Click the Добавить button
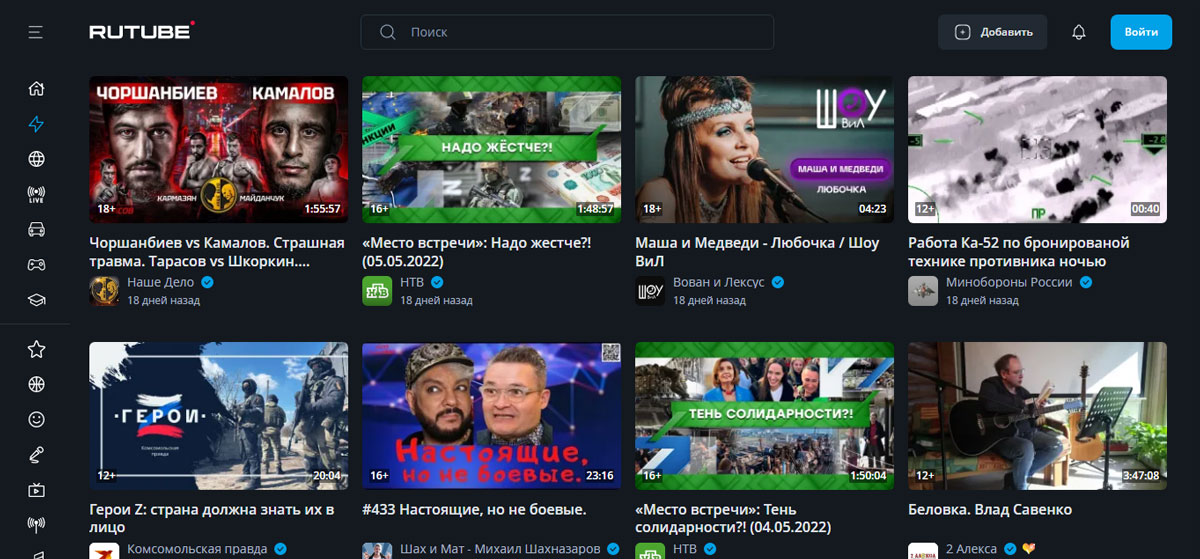The image size is (1200, 559). (992, 32)
